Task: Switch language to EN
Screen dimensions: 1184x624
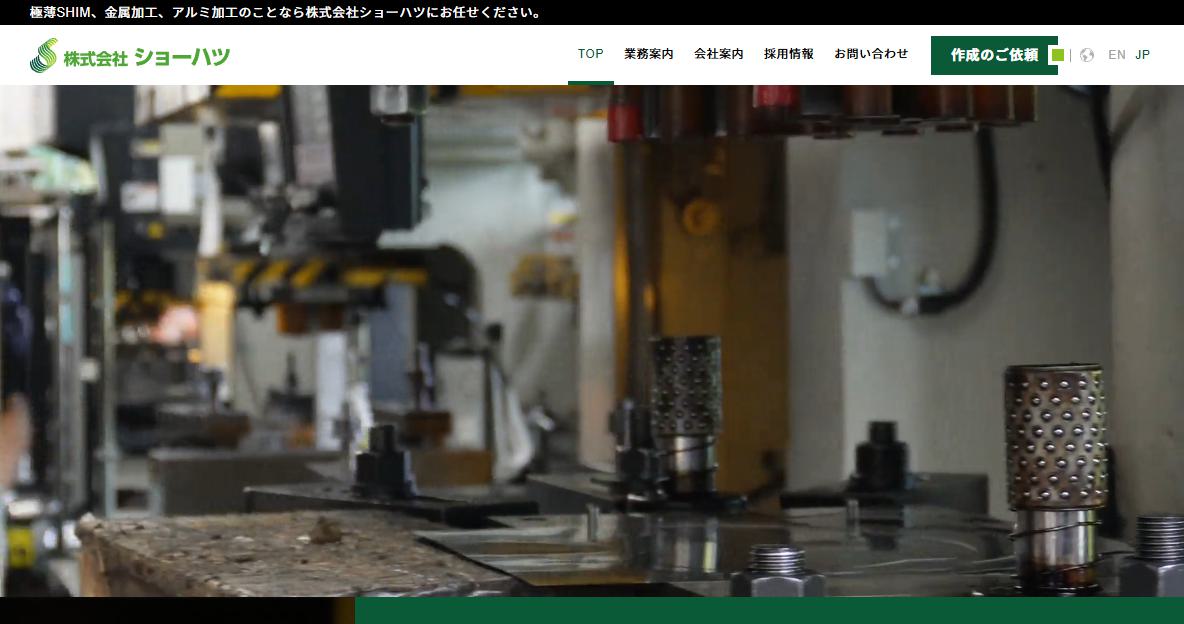Action: tap(1117, 55)
